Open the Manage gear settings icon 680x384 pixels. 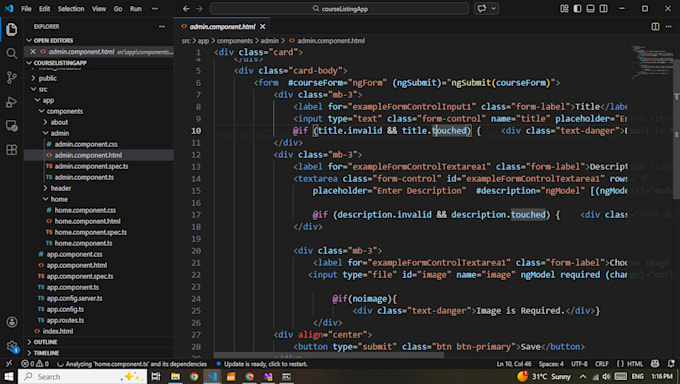(12, 346)
